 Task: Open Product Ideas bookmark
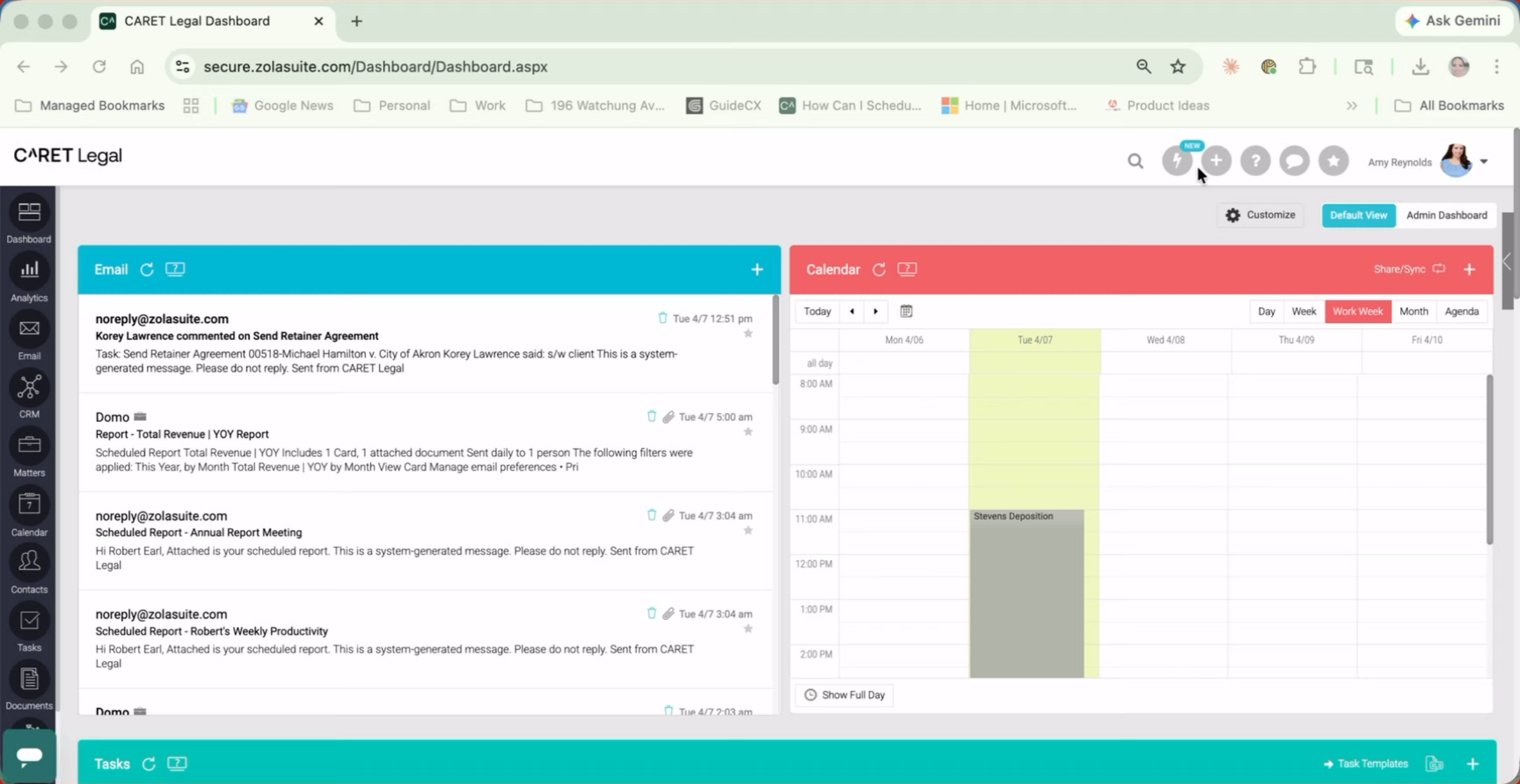(x=1157, y=106)
